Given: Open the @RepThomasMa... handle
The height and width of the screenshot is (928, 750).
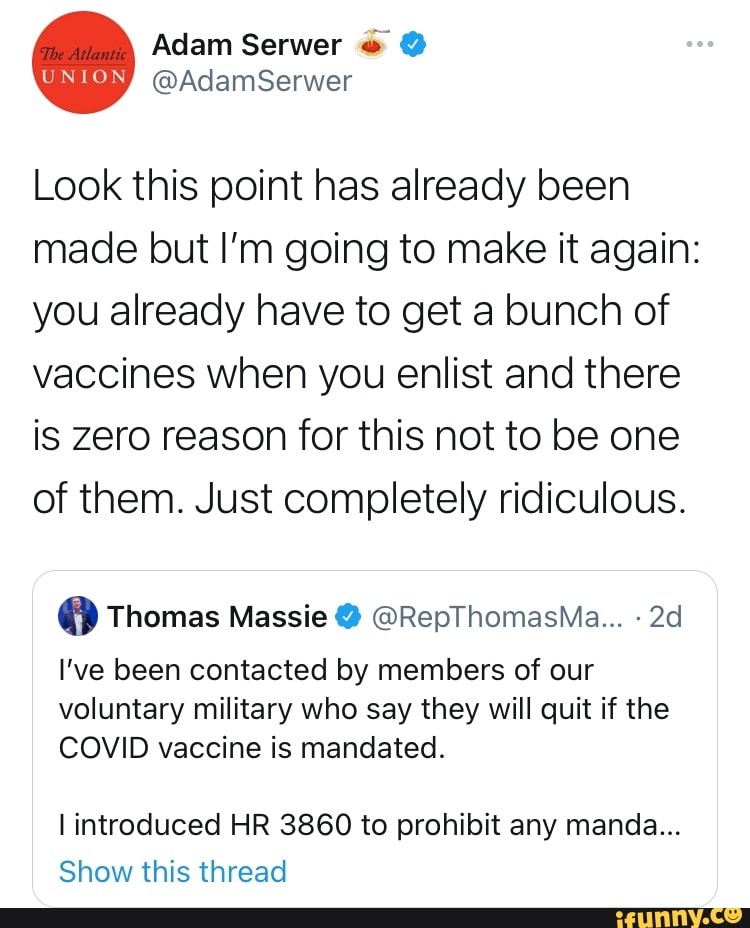Looking at the screenshot, I should click(x=497, y=618).
